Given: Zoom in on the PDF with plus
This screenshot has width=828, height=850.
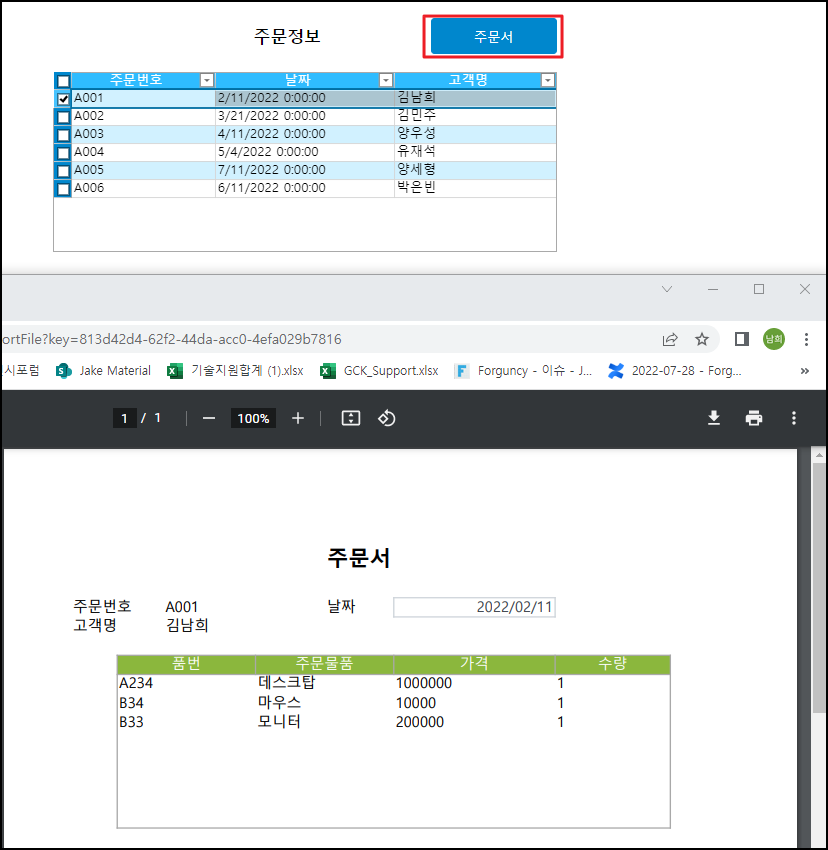Looking at the screenshot, I should 297,418.
